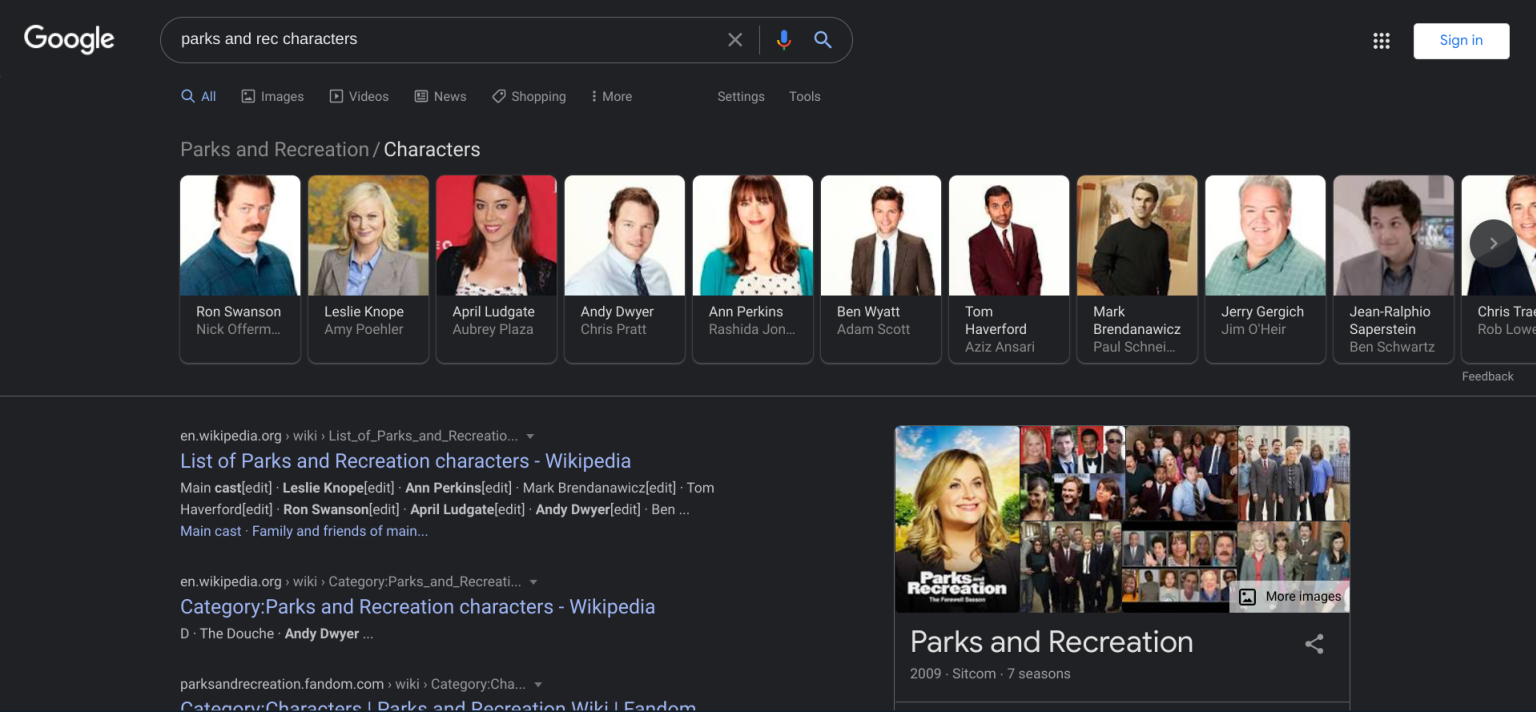
Task: Expand dropdown arrow beside List_of_Parks_and_Recreation URL
Action: point(531,436)
